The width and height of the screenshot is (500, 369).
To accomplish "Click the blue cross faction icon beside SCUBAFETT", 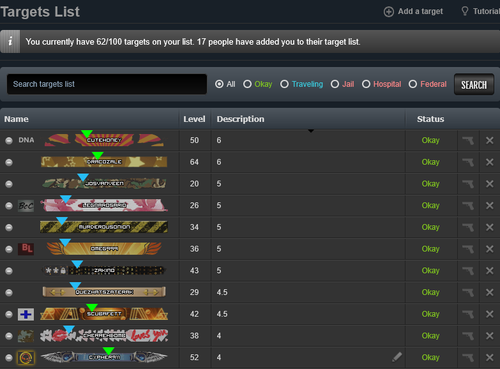I will (26, 314).
